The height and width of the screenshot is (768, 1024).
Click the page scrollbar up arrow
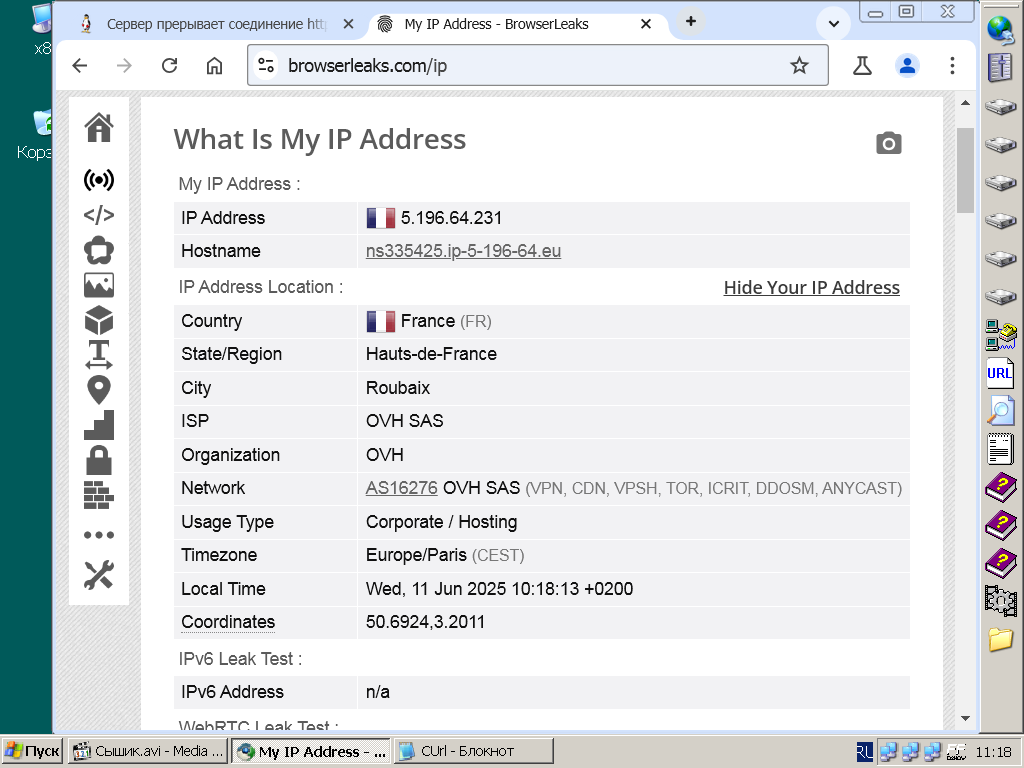tap(965, 103)
